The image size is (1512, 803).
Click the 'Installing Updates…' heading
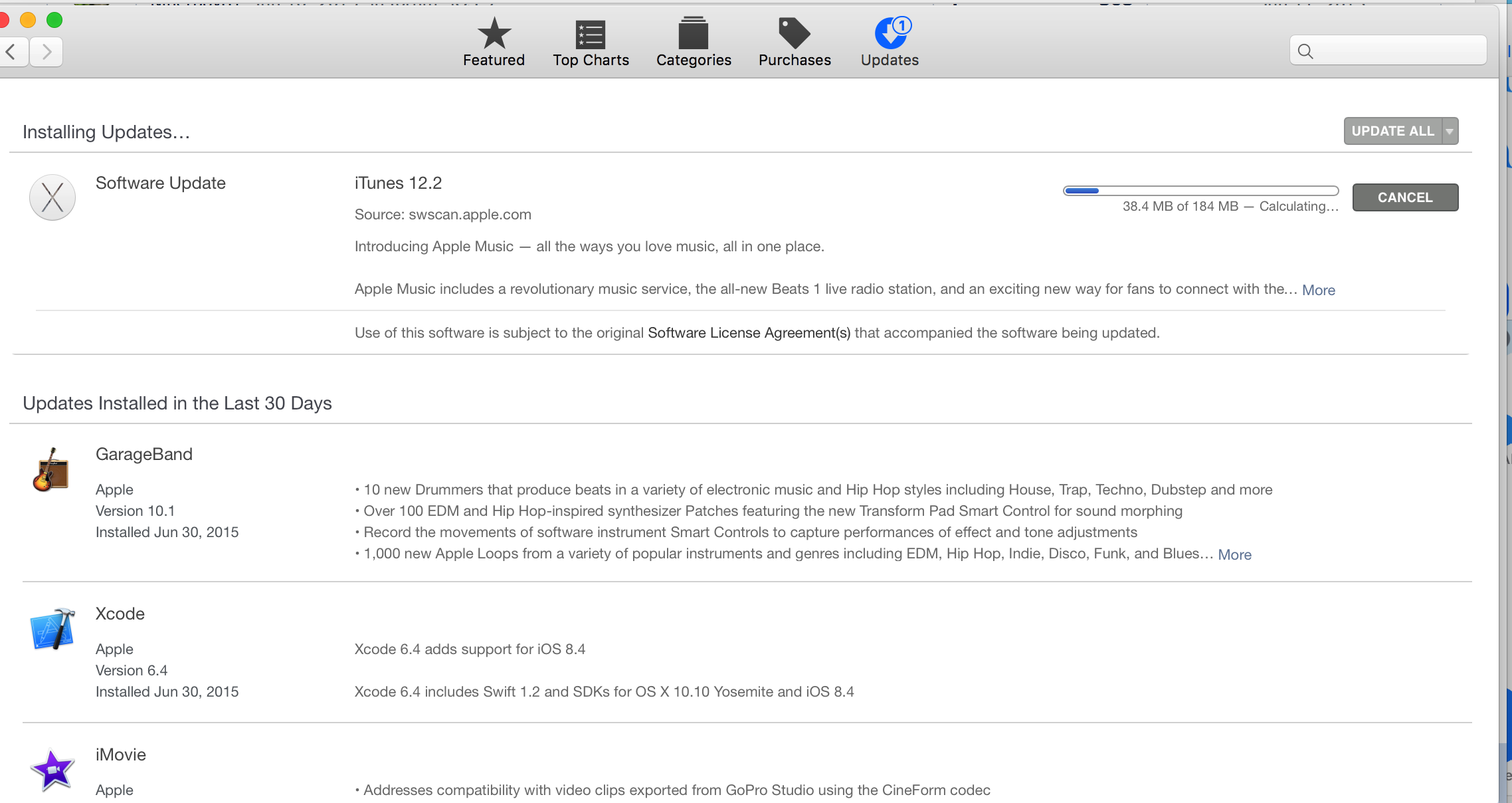(x=106, y=132)
